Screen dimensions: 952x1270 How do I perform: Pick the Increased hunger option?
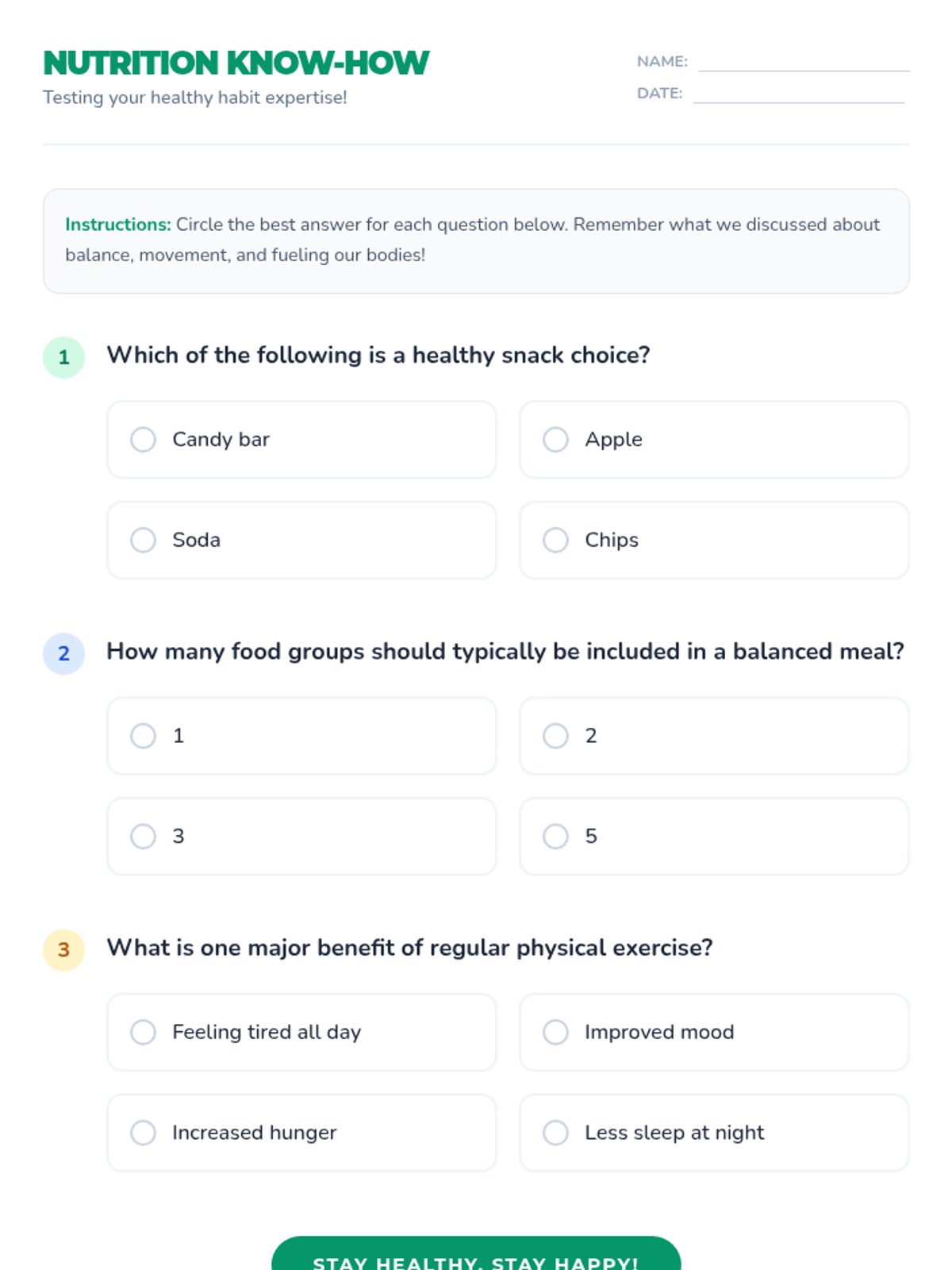coord(143,1133)
